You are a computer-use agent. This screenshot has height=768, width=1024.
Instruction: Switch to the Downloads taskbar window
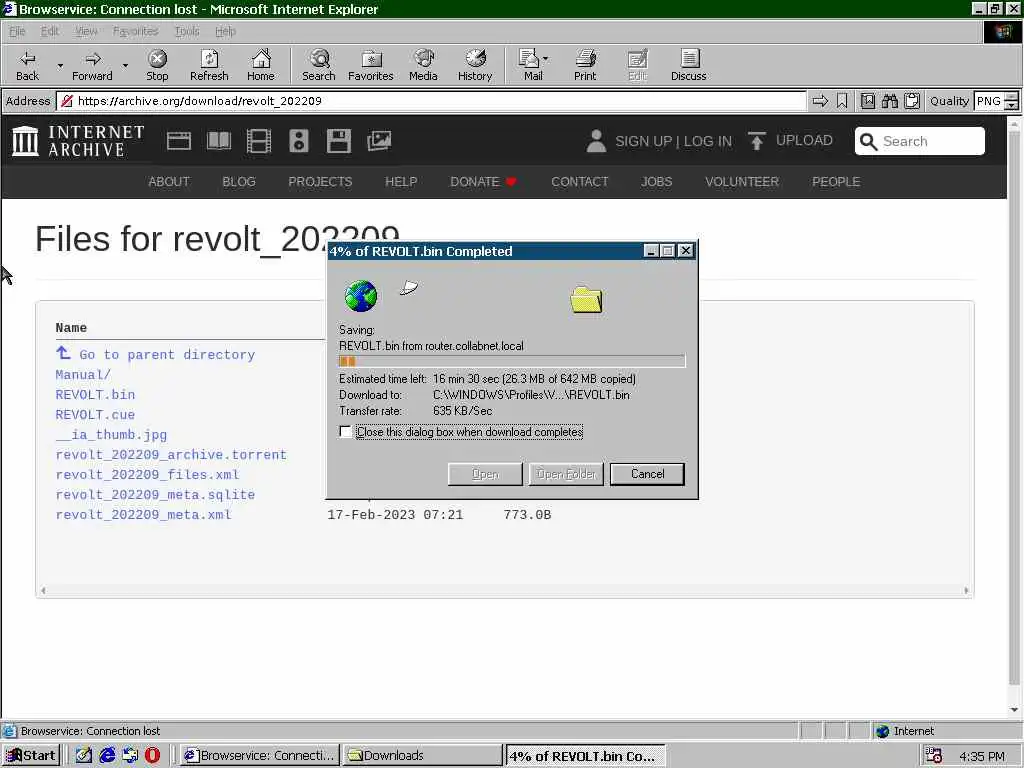point(423,756)
